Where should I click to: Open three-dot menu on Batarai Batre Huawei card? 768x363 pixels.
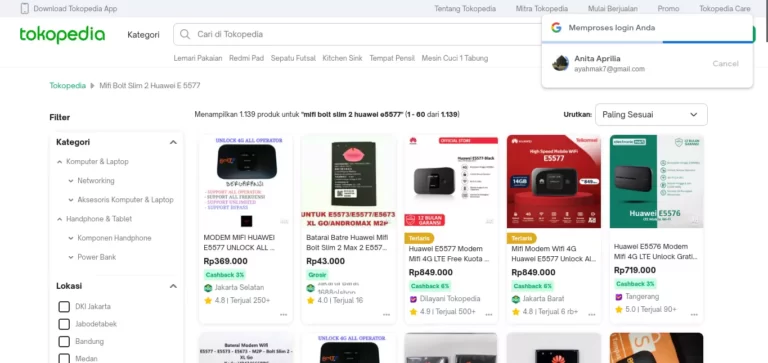coord(386,315)
